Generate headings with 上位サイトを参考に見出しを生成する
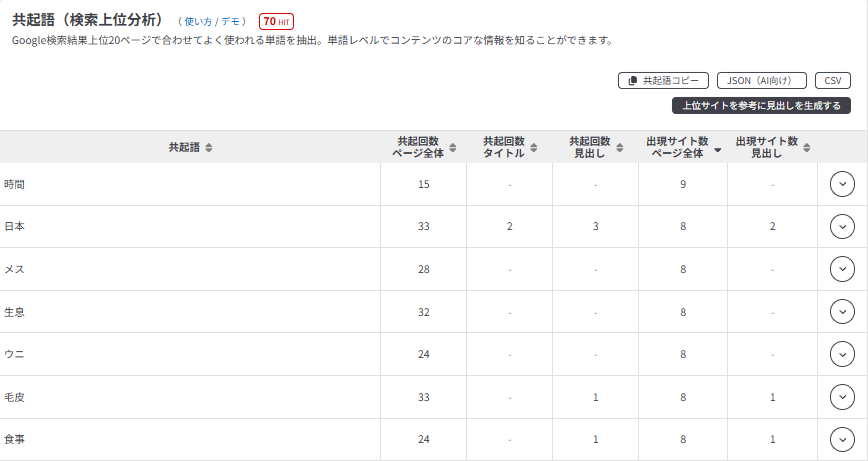Viewport: 868px width, 461px height. (x=760, y=105)
